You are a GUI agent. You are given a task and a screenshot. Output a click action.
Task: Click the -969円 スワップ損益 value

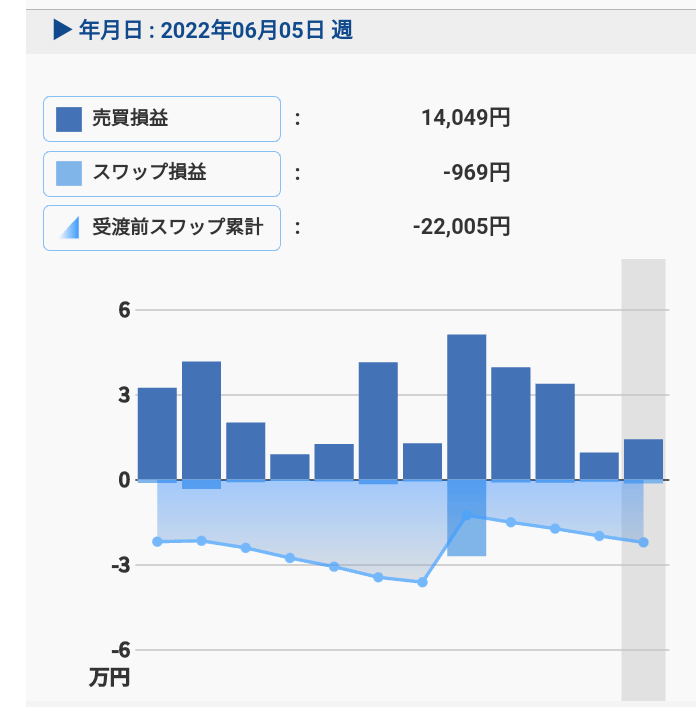click(476, 173)
